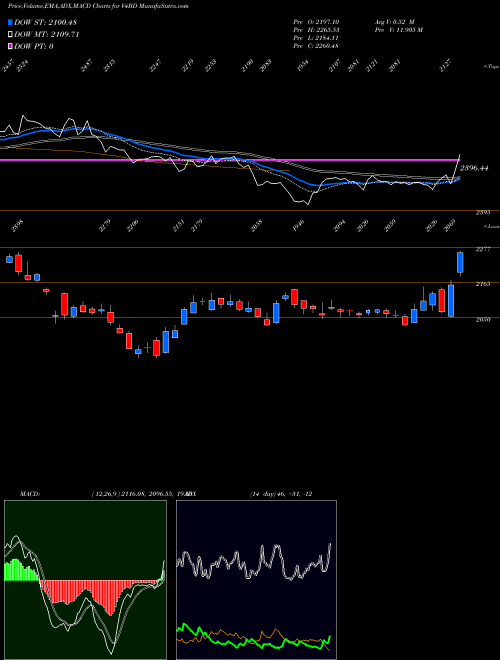This screenshot has width=500, height=660.
Task: Select the 'DOW ST: 2100.48' legend text
Action: click(x=45, y=22)
